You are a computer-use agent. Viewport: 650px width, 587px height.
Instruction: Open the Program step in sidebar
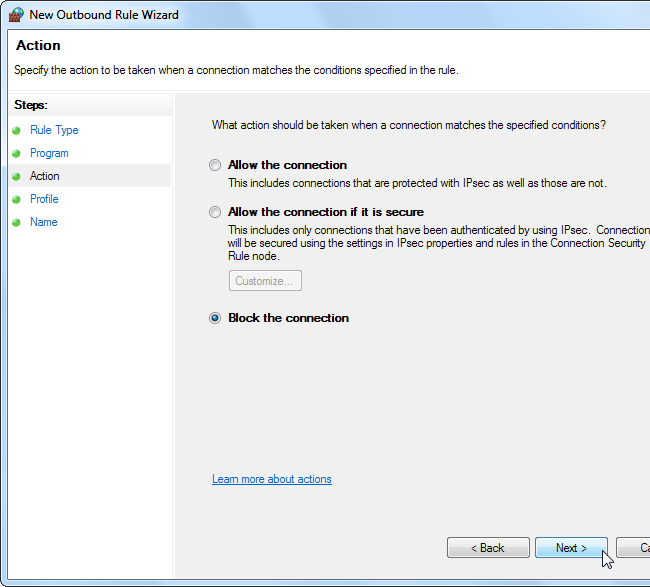49,153
